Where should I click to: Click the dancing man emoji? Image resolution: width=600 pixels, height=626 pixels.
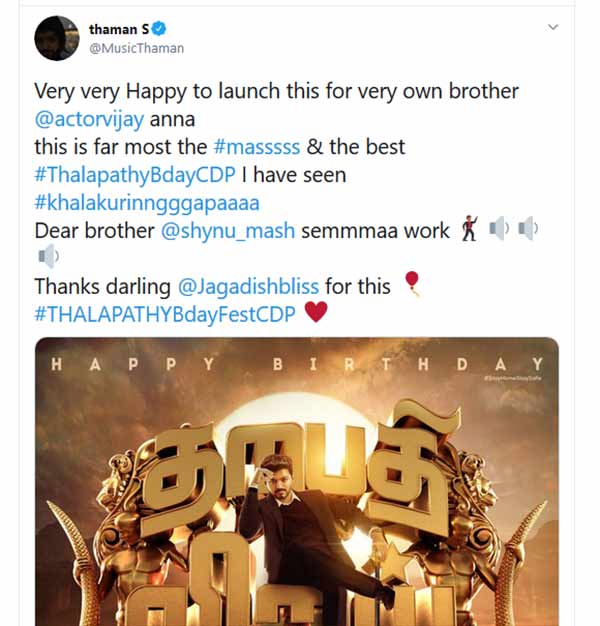pyautogui.click(x=469, y=230)
